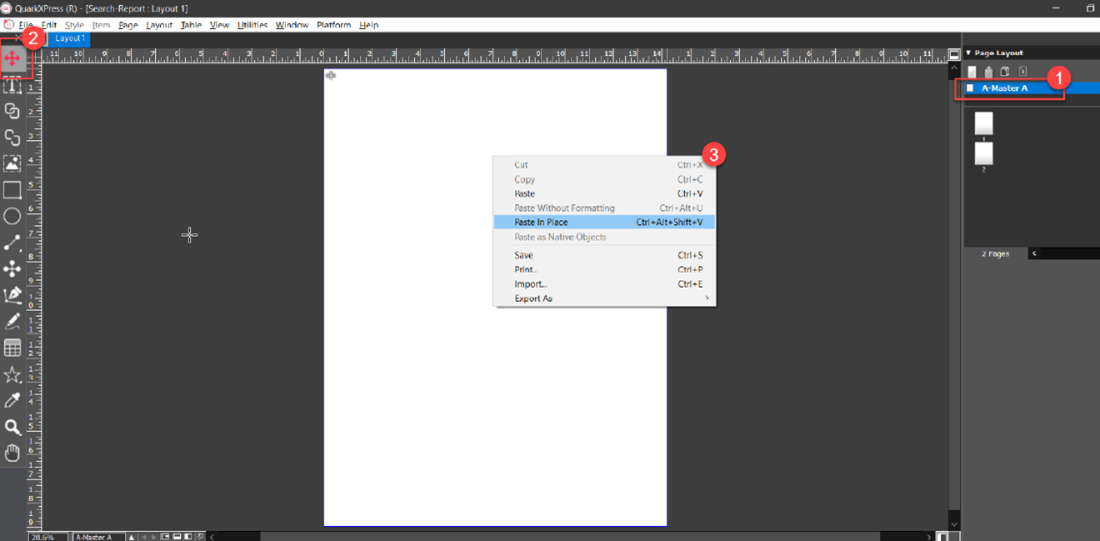Click the 2 Pages label in Page Layout
The height and width of the screenshot is (541, 1100).
point(995,254)
